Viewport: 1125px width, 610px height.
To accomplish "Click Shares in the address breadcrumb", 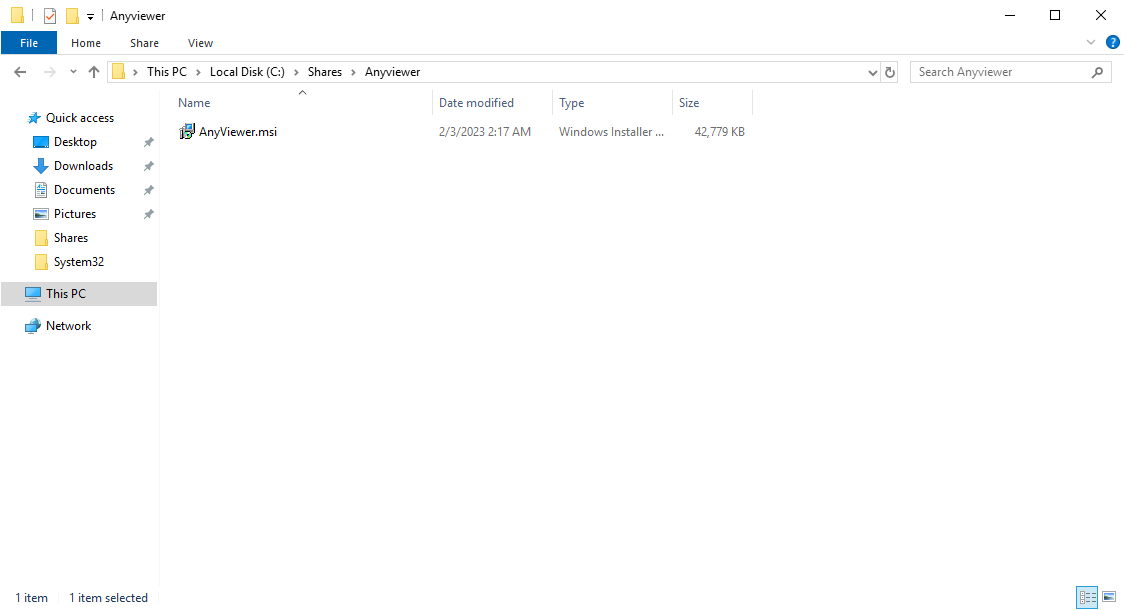I will coord(324,72).
